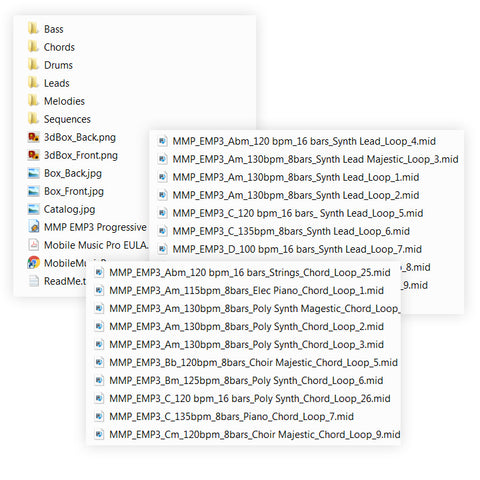Select the Melodies folder
Screen dimensions: 480x480
(56, 101)
